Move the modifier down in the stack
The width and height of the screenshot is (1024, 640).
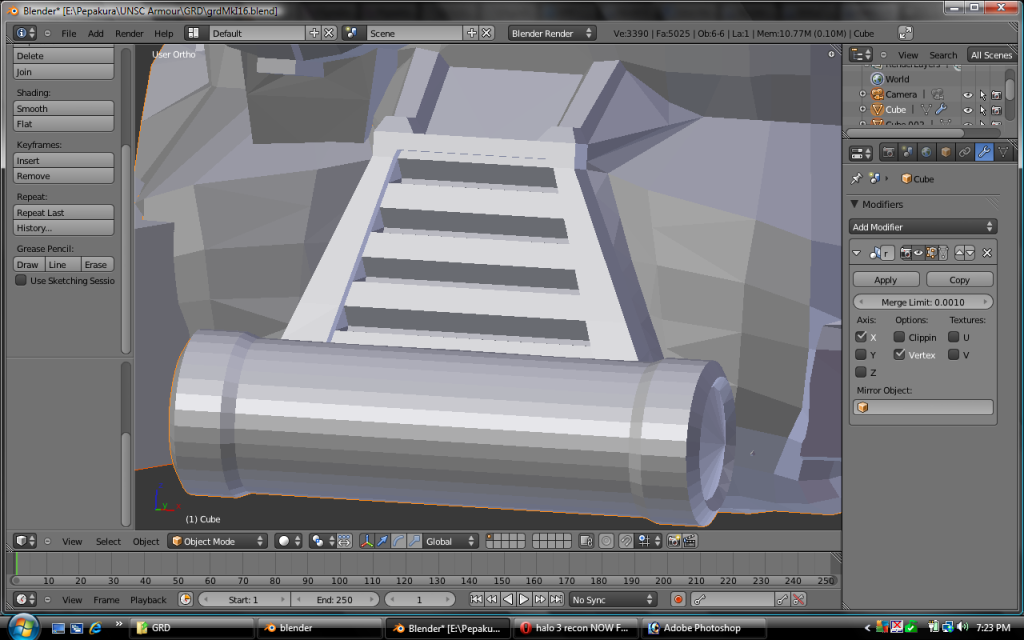click(x=970, y=253)
